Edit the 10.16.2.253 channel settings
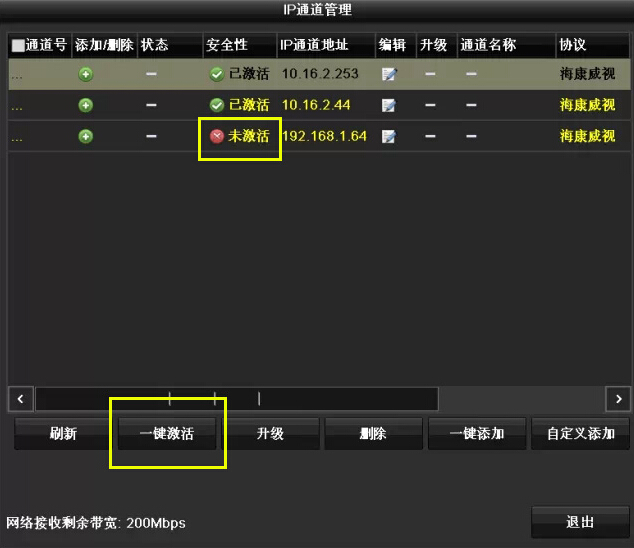The width and height of the screenshot is (634, 548). point(389,74)
